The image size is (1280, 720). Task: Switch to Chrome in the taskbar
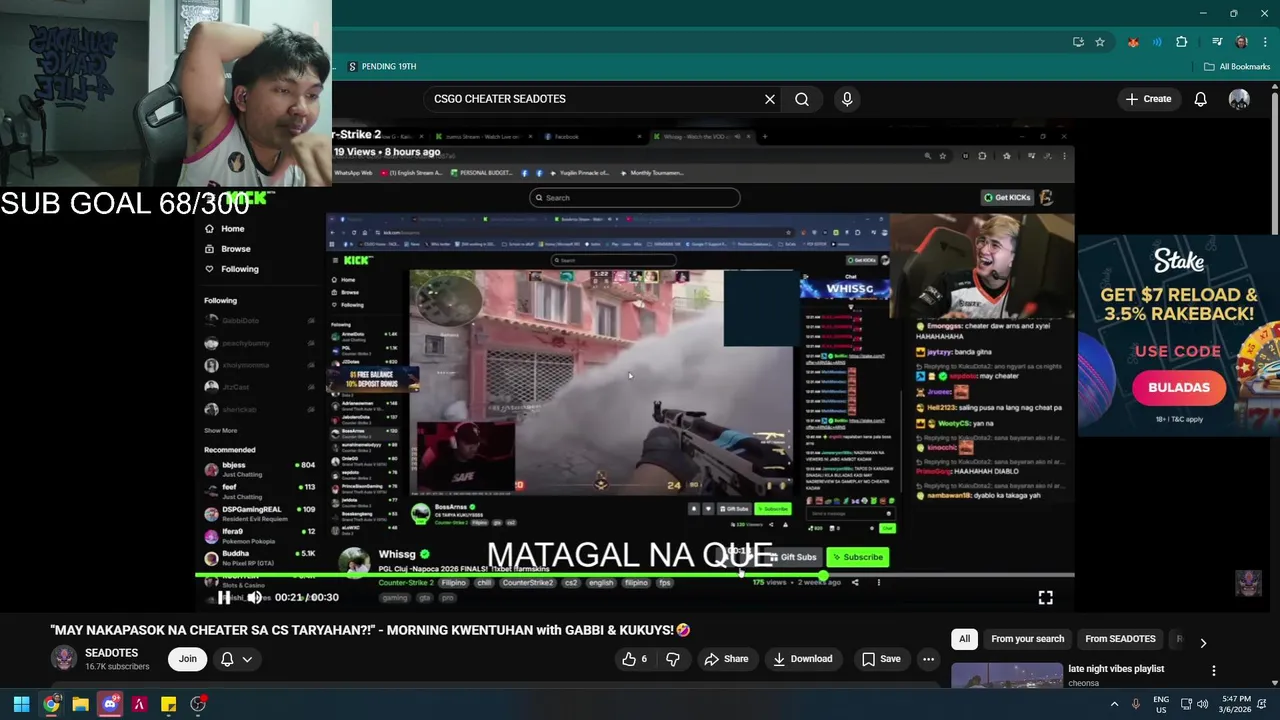[x=51, y=704]
